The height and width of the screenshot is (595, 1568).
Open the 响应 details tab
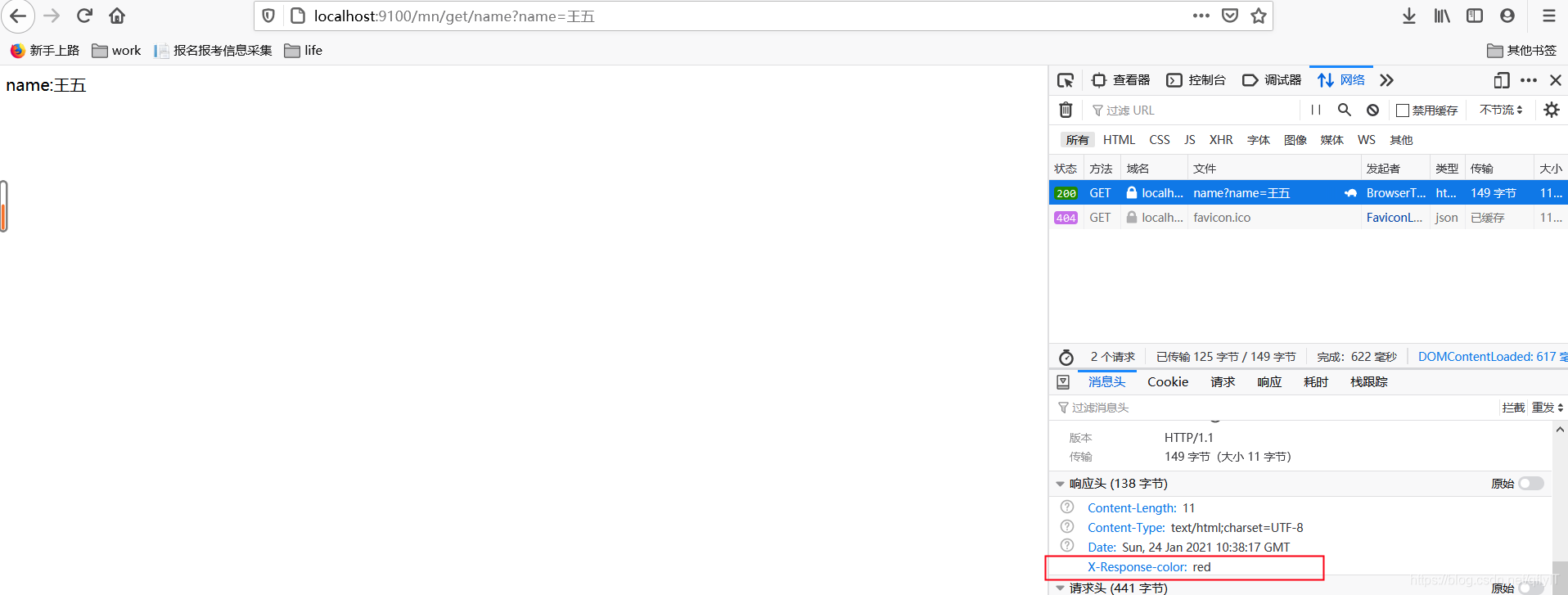(x=1269, y=382)
